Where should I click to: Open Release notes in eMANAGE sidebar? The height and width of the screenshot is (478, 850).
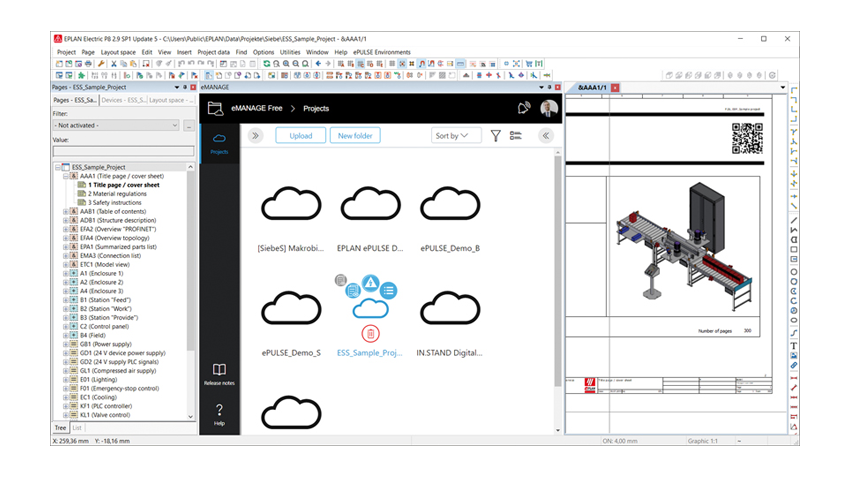pos(220,374)
